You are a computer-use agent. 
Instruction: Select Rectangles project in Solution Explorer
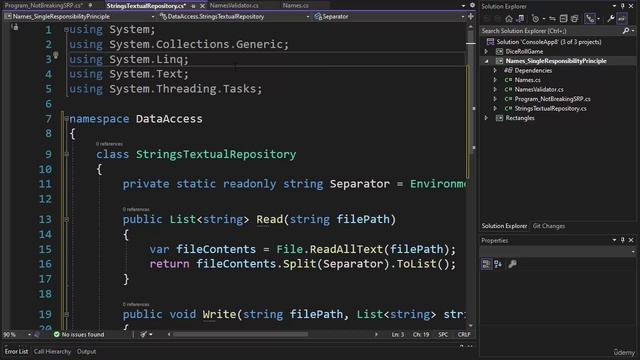[520, 118]
